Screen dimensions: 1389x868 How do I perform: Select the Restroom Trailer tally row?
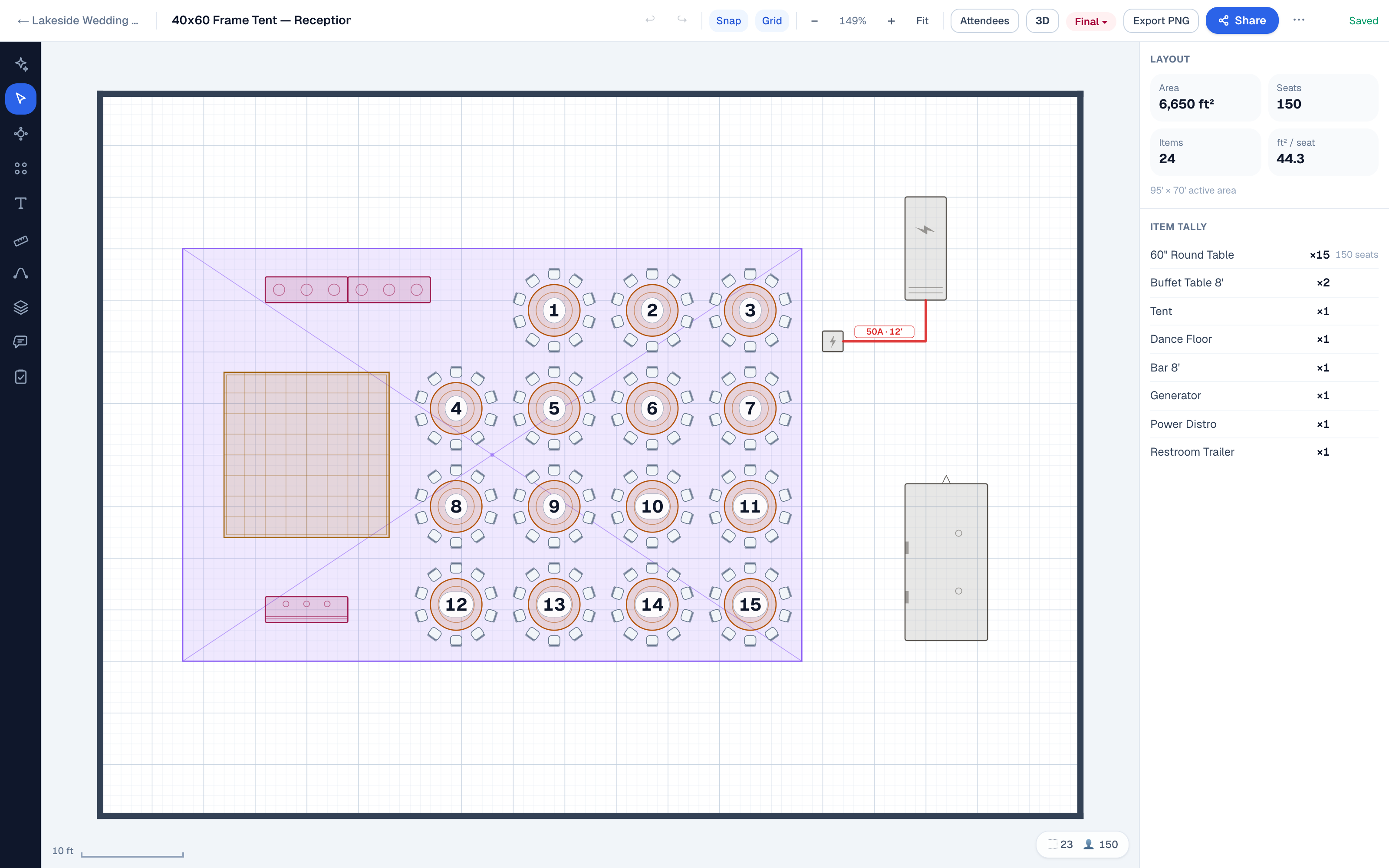1263,452
